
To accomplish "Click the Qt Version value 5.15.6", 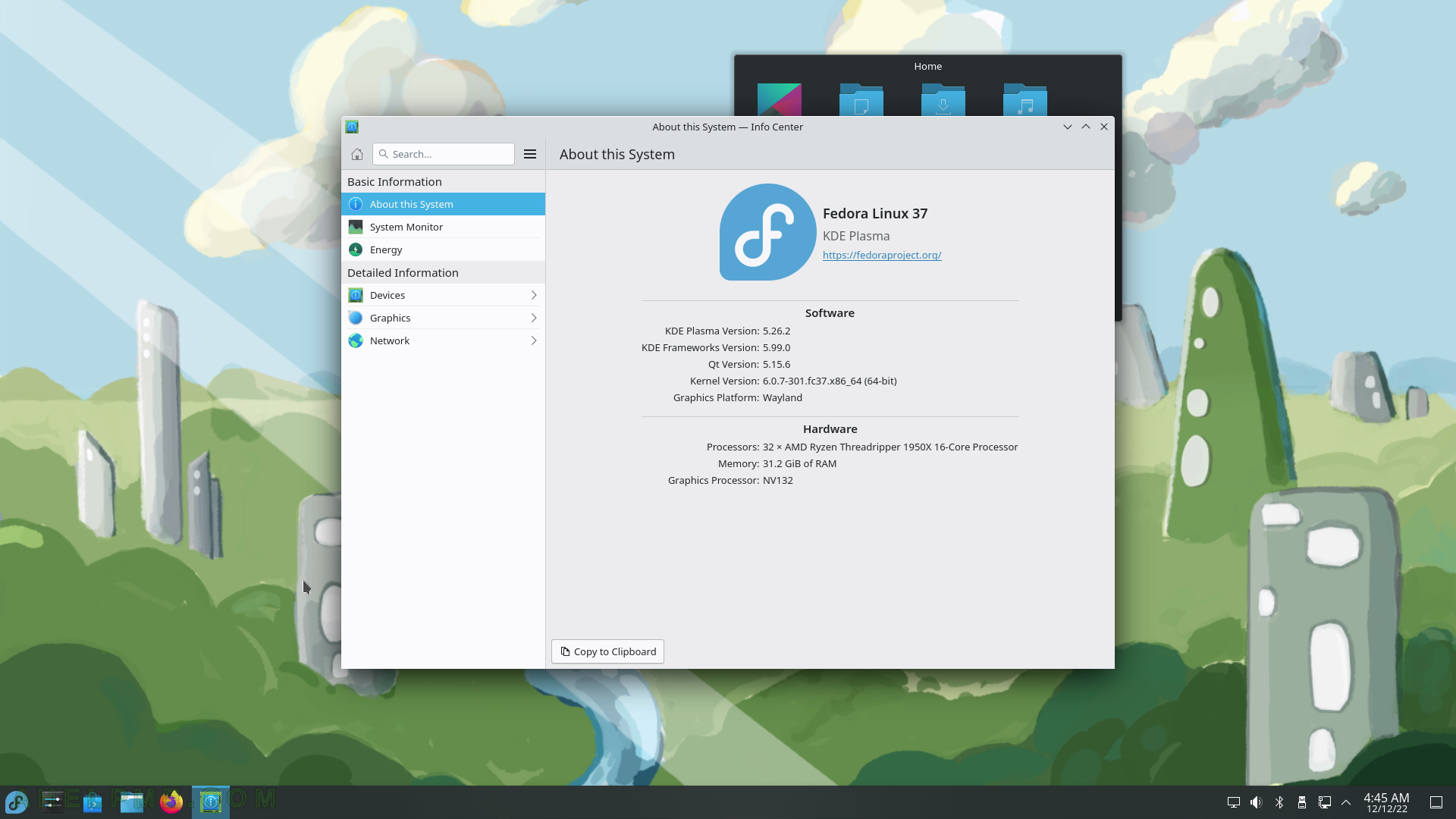I will tap(777, 364).
